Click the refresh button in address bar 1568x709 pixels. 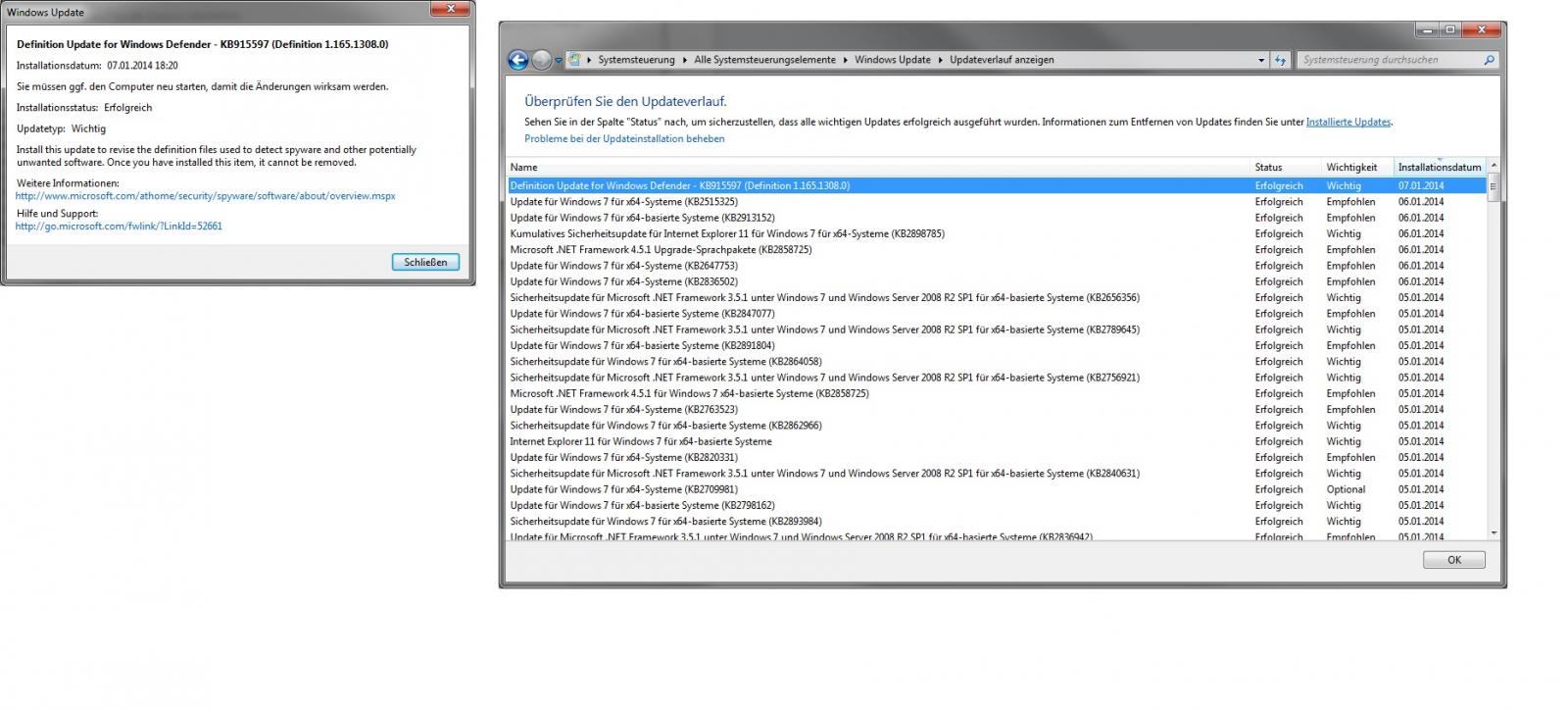tap(1280, 60)
